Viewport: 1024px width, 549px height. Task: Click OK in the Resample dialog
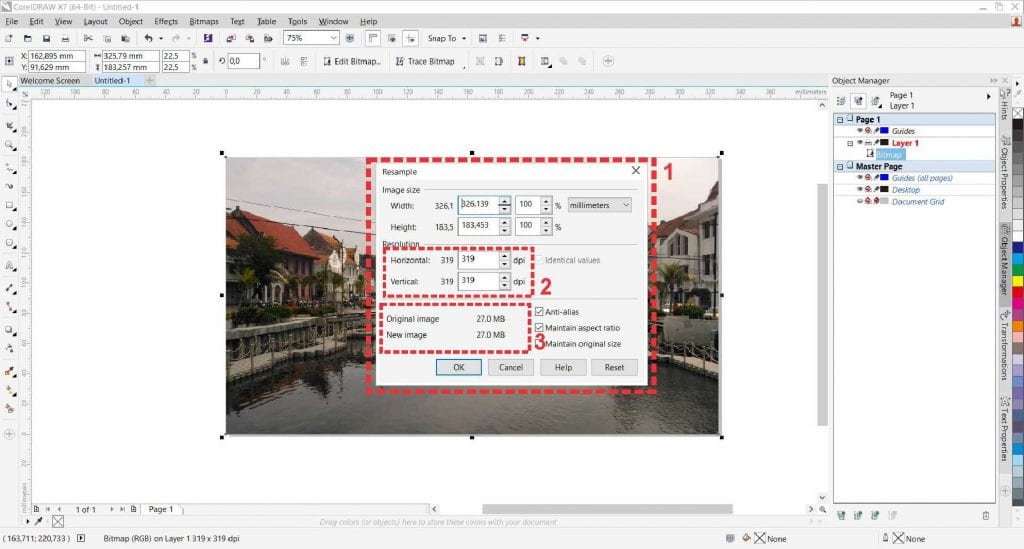459,367
